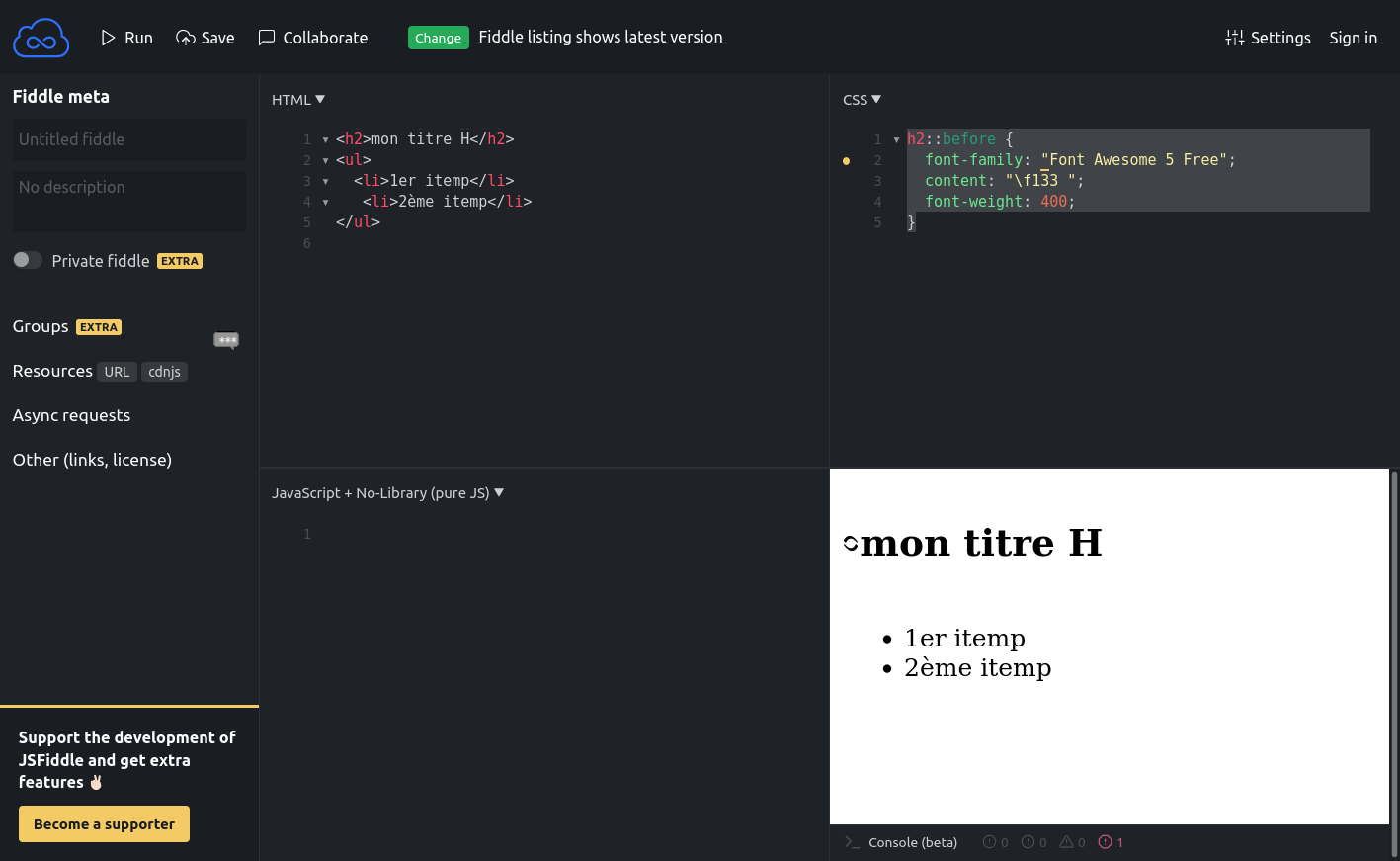Screen dimensions: 1400x861
Task: Open the Collaborate option
Action: pyautogui.click(x=313, y=38)
